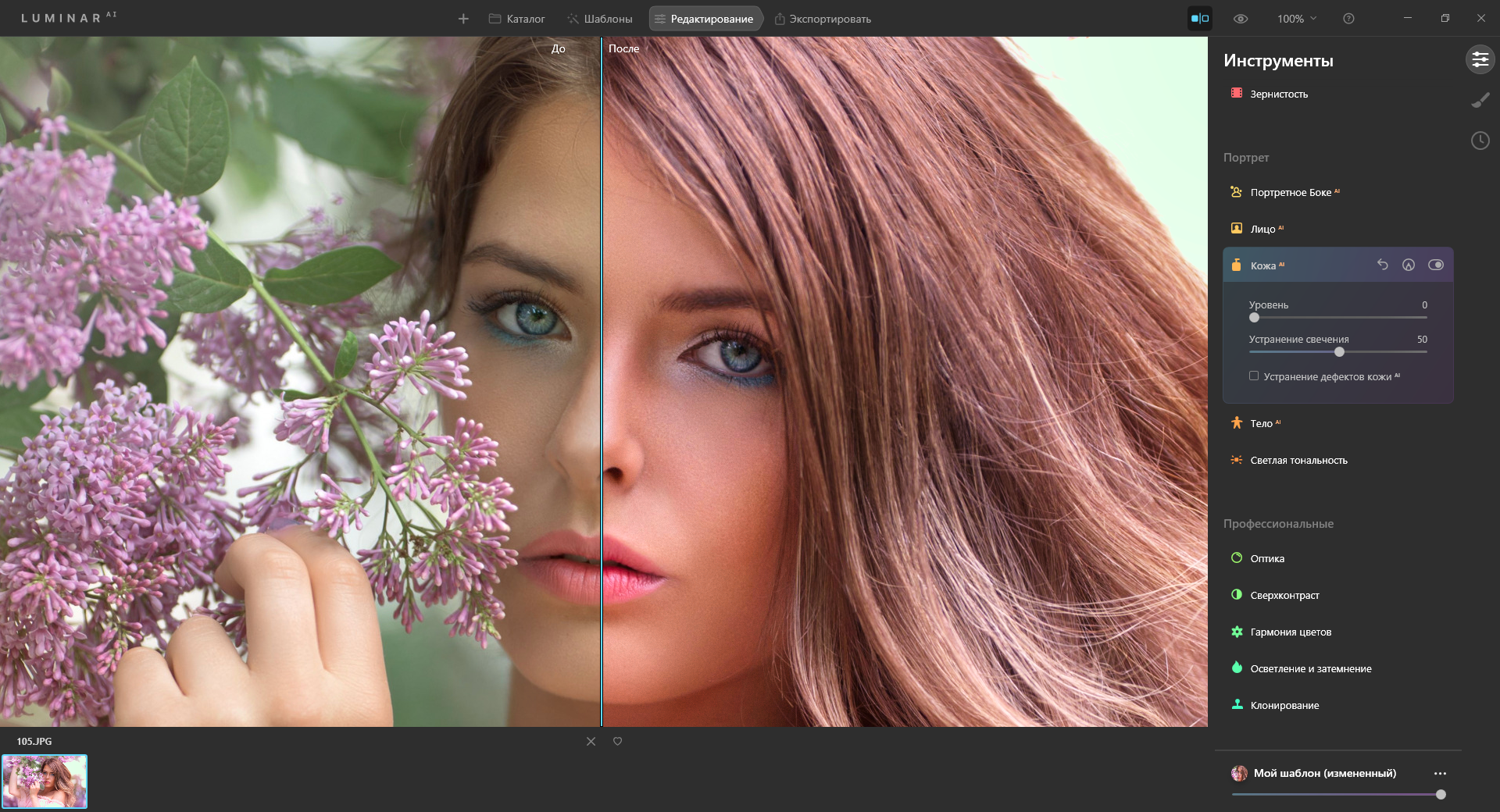Image resolution: width=1500 pixels, height=812 pixels.
Task: Click the template amount slider handle
Action: (x=1441, y=794)
